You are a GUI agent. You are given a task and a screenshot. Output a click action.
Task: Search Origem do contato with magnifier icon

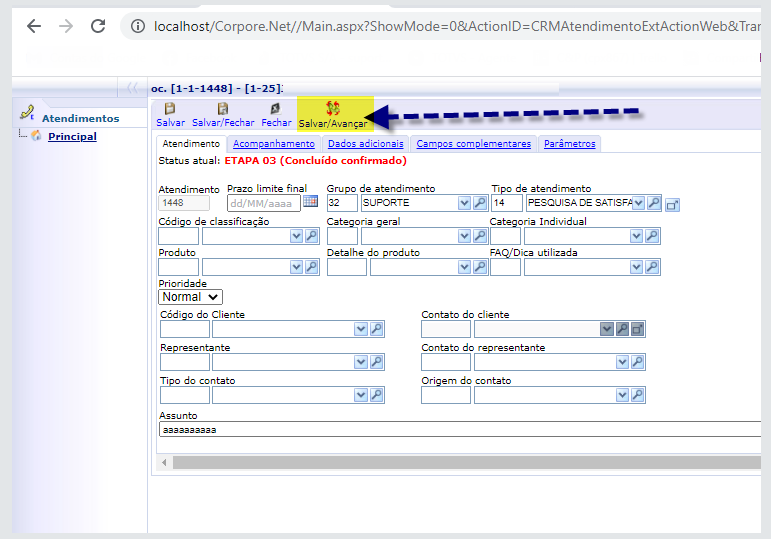638,395
